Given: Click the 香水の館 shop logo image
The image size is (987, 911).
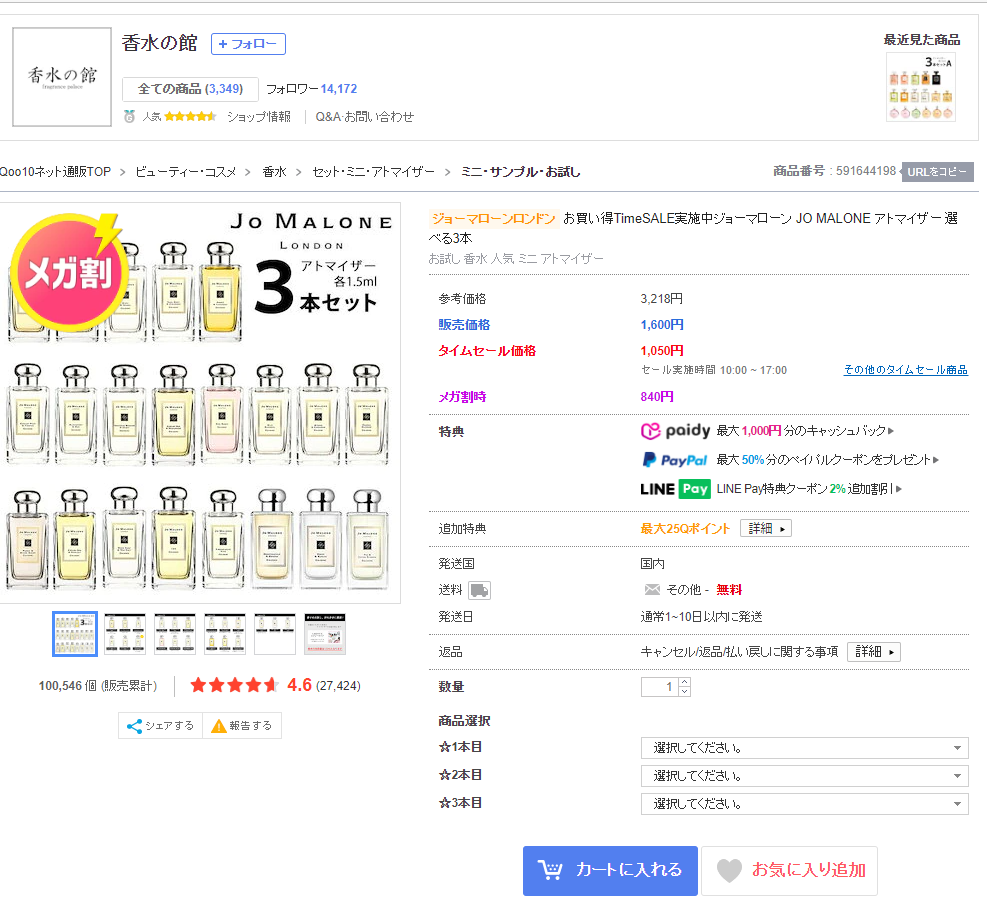Looking at the screenshot, I should [x=62, y=77].
